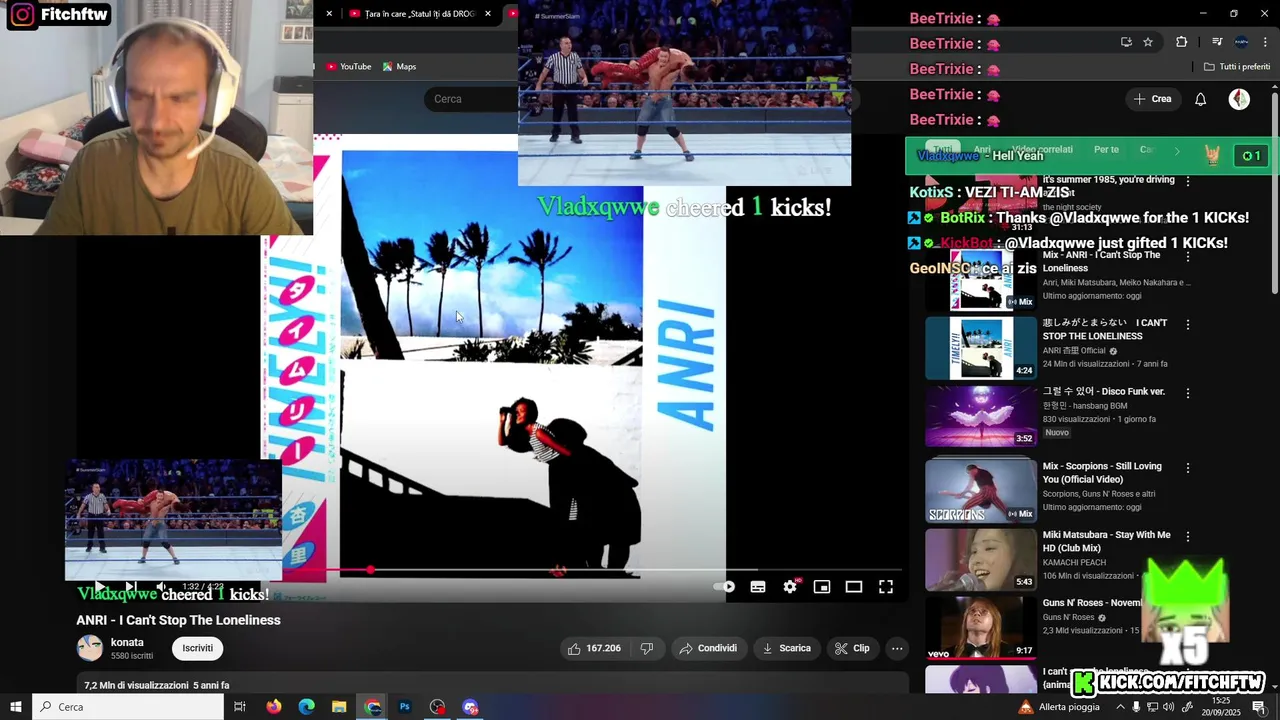This screenshot has width=1280, height=720.
Task: Click Windows taskbar Cerca search box
Action: pyautogui.click(x=128, y=707)
